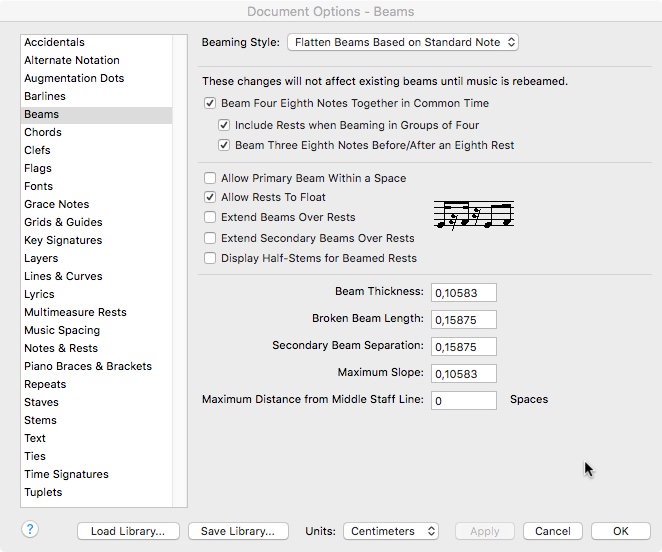The height and width of the screenshot is (552, 662).
Task: Toggle Beam Four Eighth Notes Together checkbox
Action: [210, 103]
